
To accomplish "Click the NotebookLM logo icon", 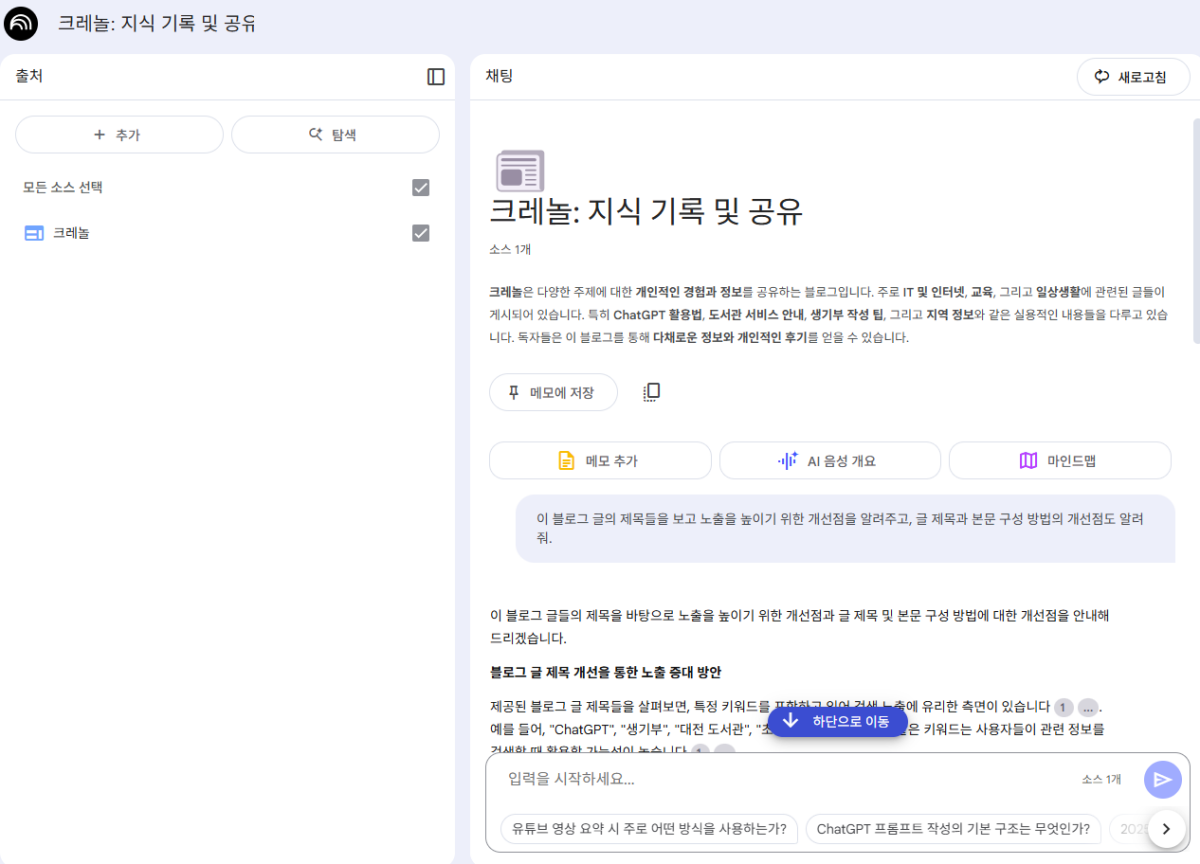I will point(21,23).
